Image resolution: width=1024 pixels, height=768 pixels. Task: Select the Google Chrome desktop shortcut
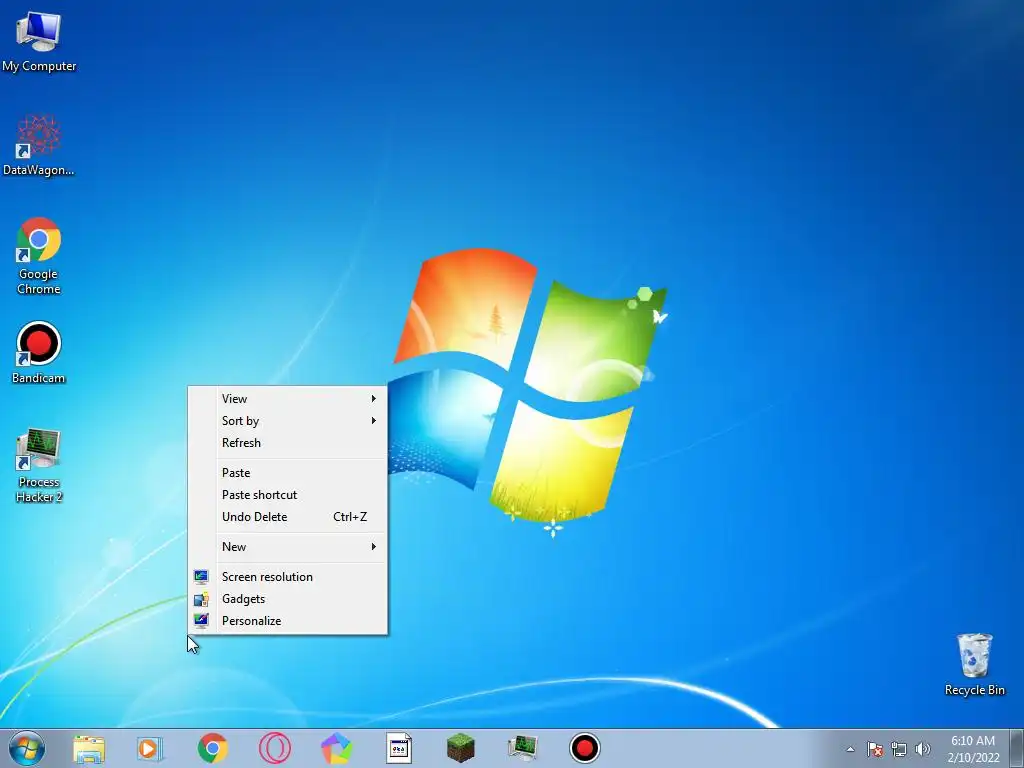click(x=39, y=256)
